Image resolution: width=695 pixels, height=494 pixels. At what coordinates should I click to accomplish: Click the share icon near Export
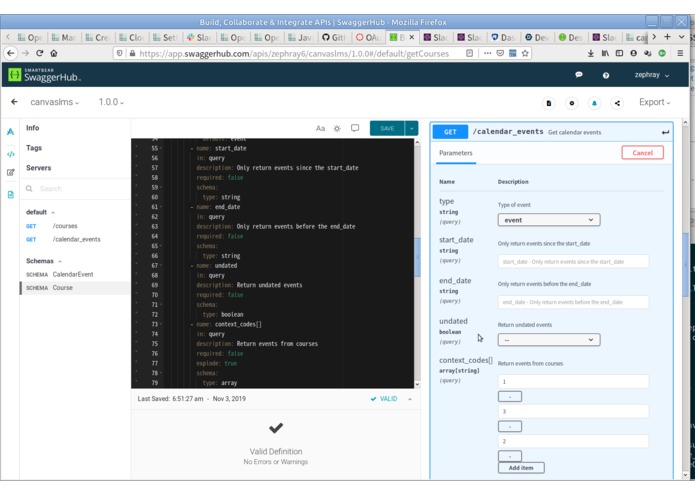pyautogui.click(x=617, y=103)
